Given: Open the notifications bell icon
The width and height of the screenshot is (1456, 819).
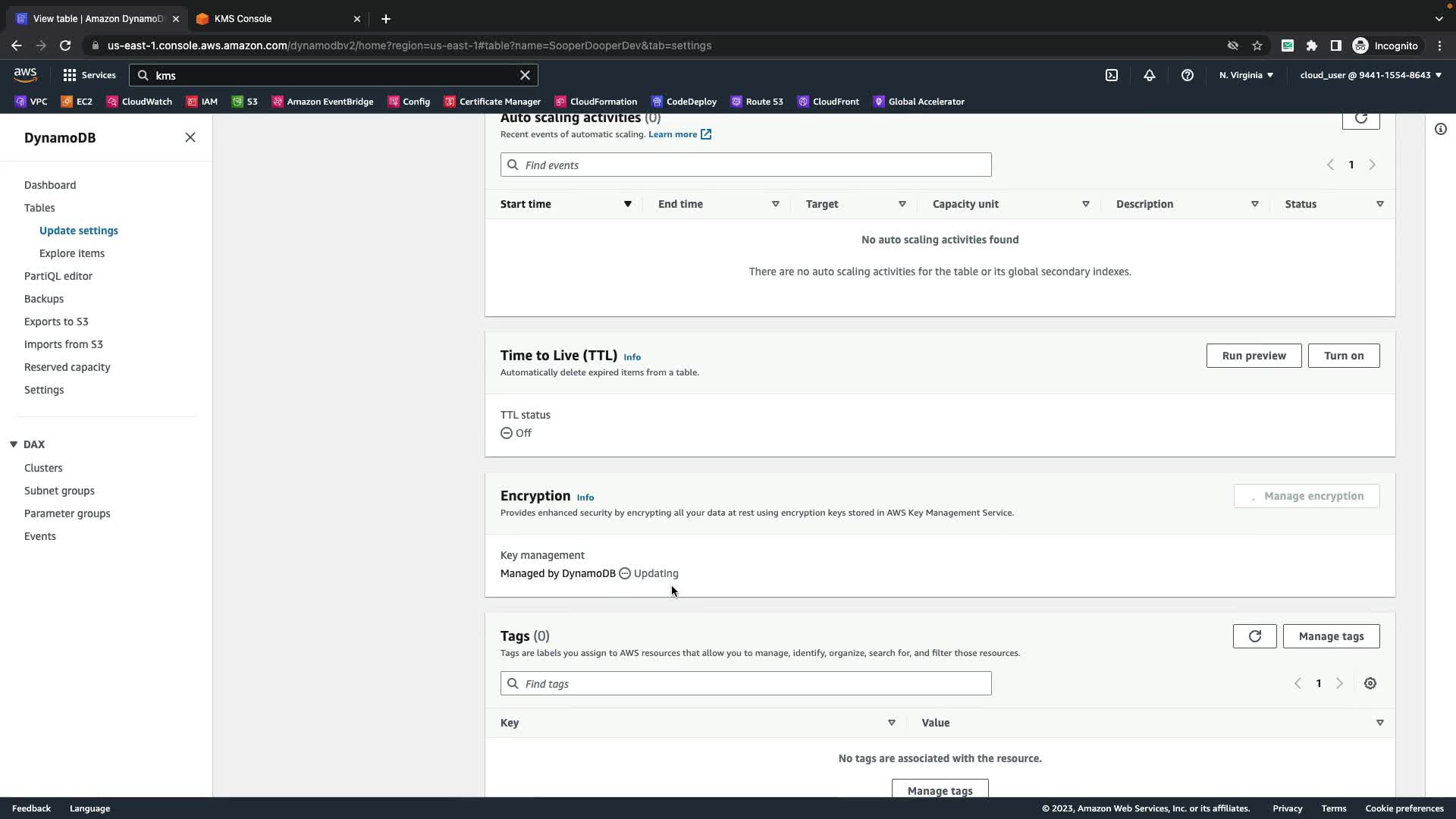Looking at the screenshot, I should pos(1149,75).
